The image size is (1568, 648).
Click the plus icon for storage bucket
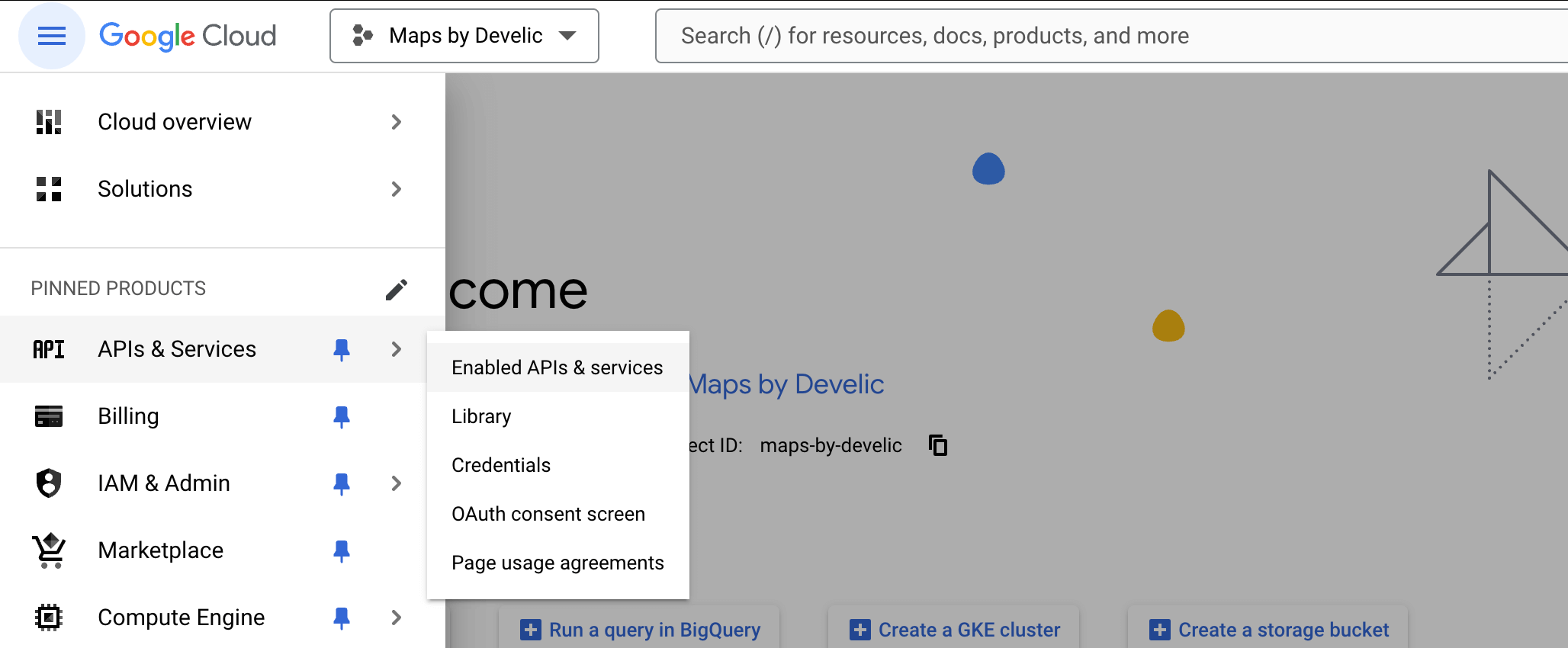[x=1160, y=630]
